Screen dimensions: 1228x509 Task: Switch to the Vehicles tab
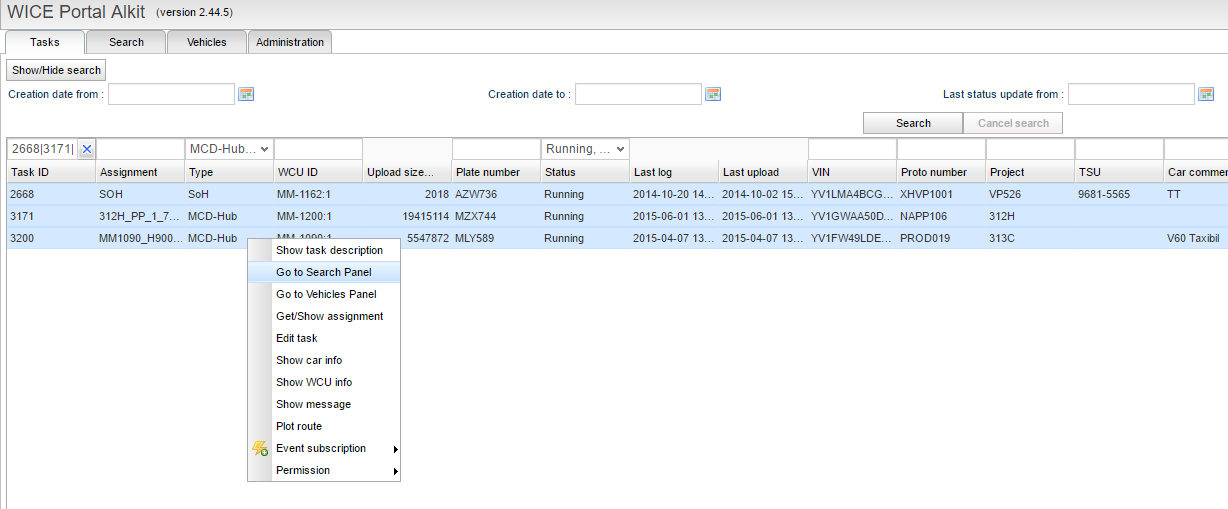pyautogui.click(x=206, y=42)
